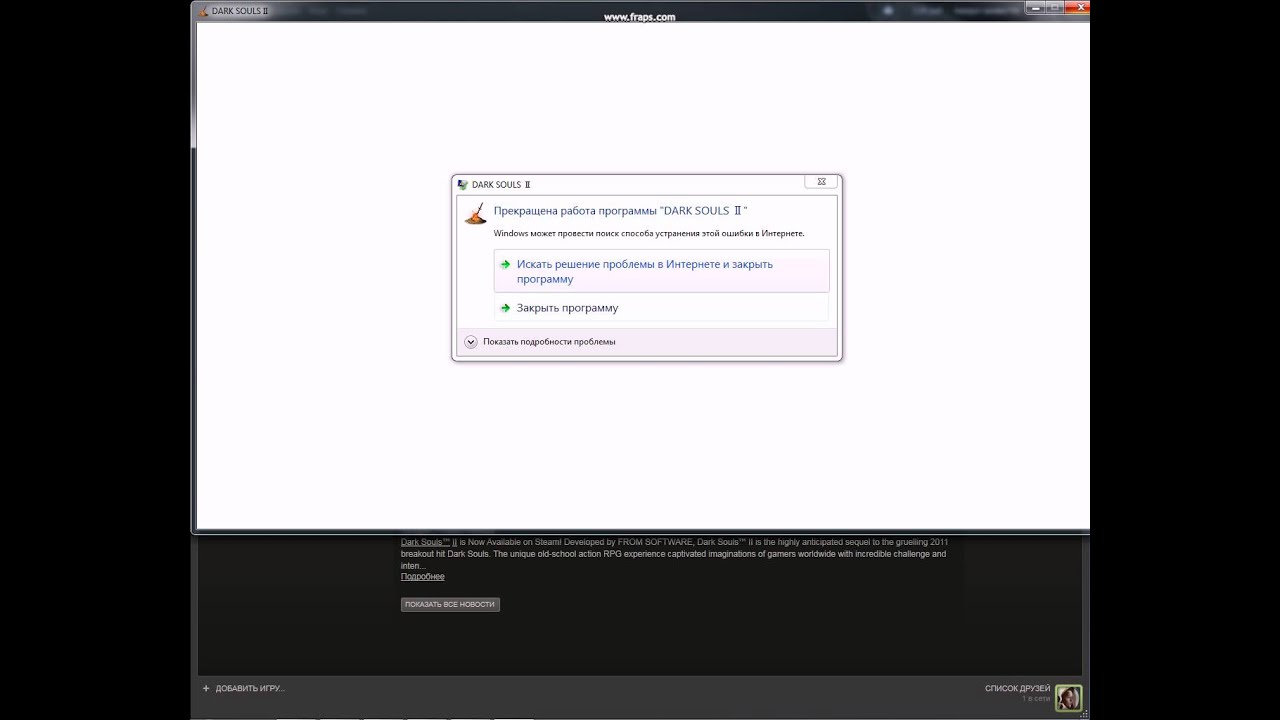Open 'Dark Souls™ II' link in Steam news
1280x720 pixels.
(x=428, y=542)
